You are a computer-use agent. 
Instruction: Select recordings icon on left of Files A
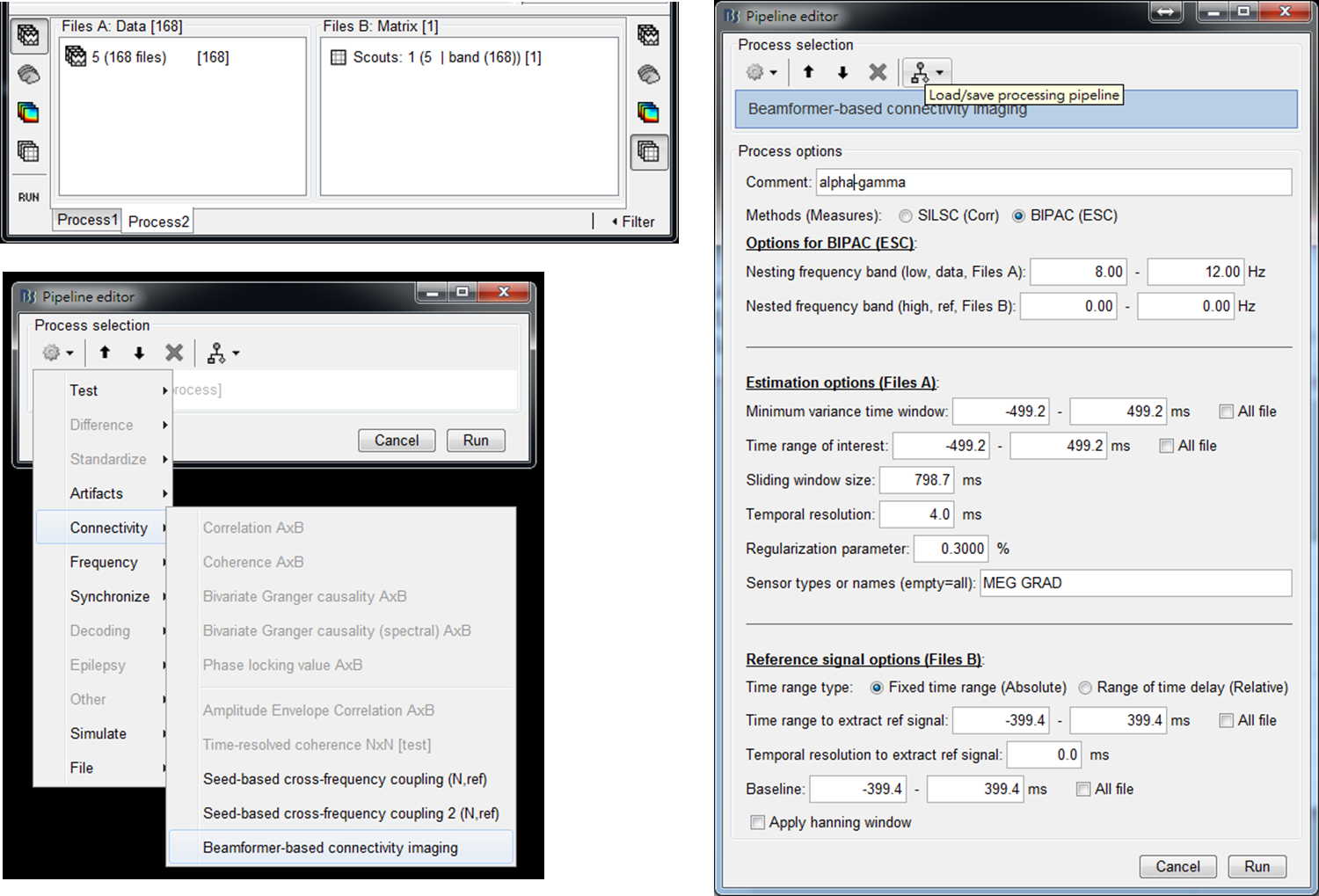point(28,35)
